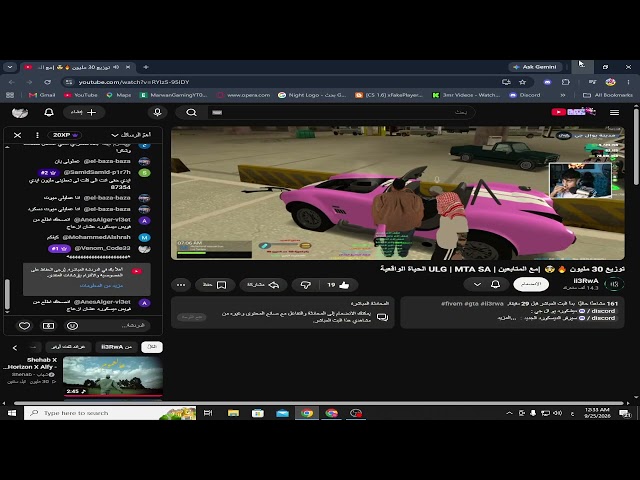This screenshot has width=640, height=480.
Task: Click the YouTube notifications bell in header
Action: (49, 112)
